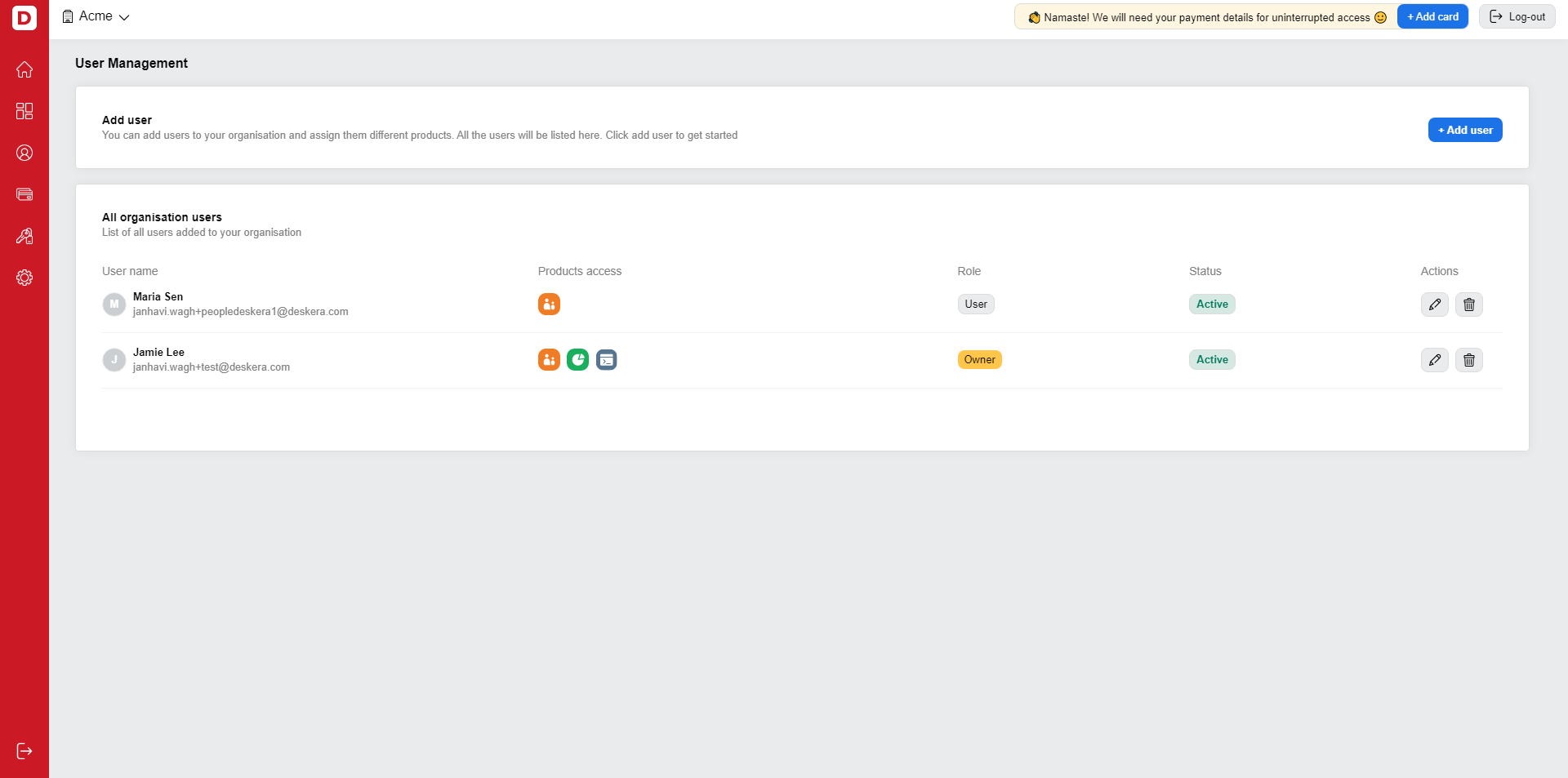Click Jamie Lee's blue console product icon
Screen dimensions: 1568x778
click(606, 359)
